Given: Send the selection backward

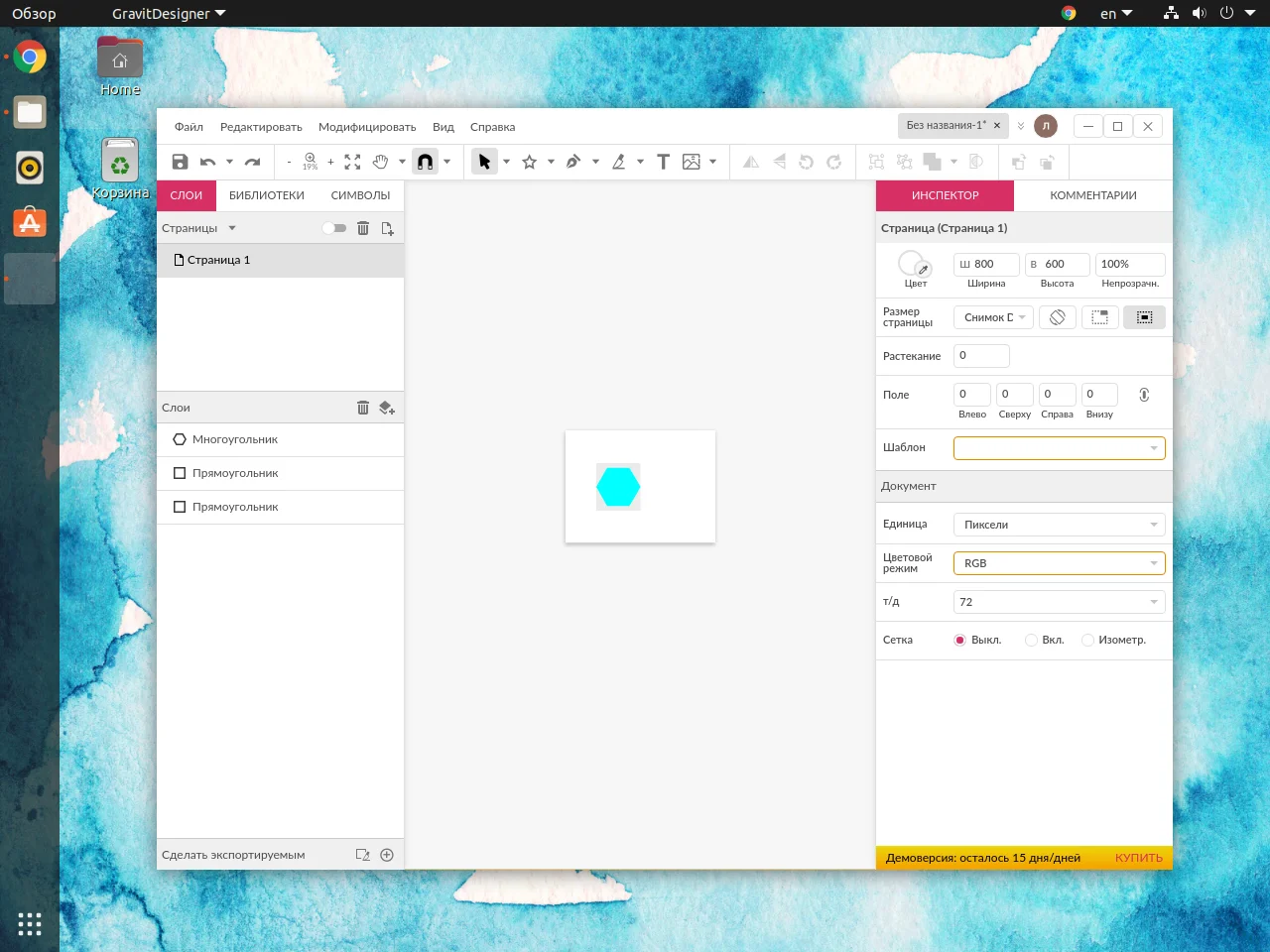Looking at the screenshot, I should click(1046, 162).
